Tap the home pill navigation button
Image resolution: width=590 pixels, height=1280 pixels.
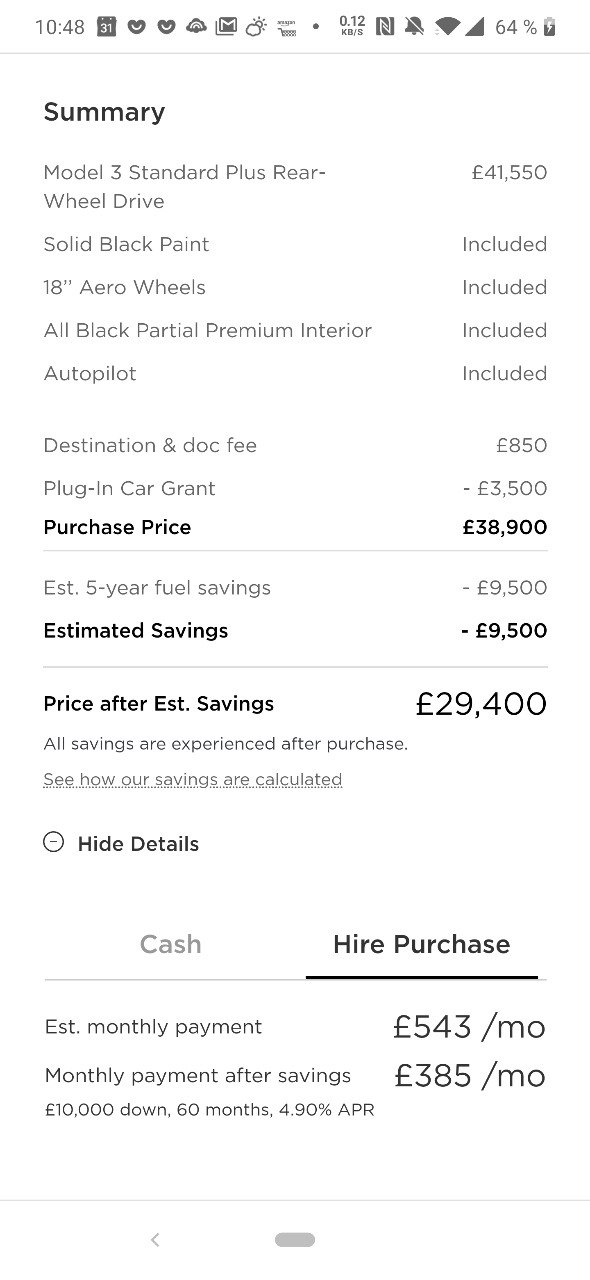coord(295,1240)
